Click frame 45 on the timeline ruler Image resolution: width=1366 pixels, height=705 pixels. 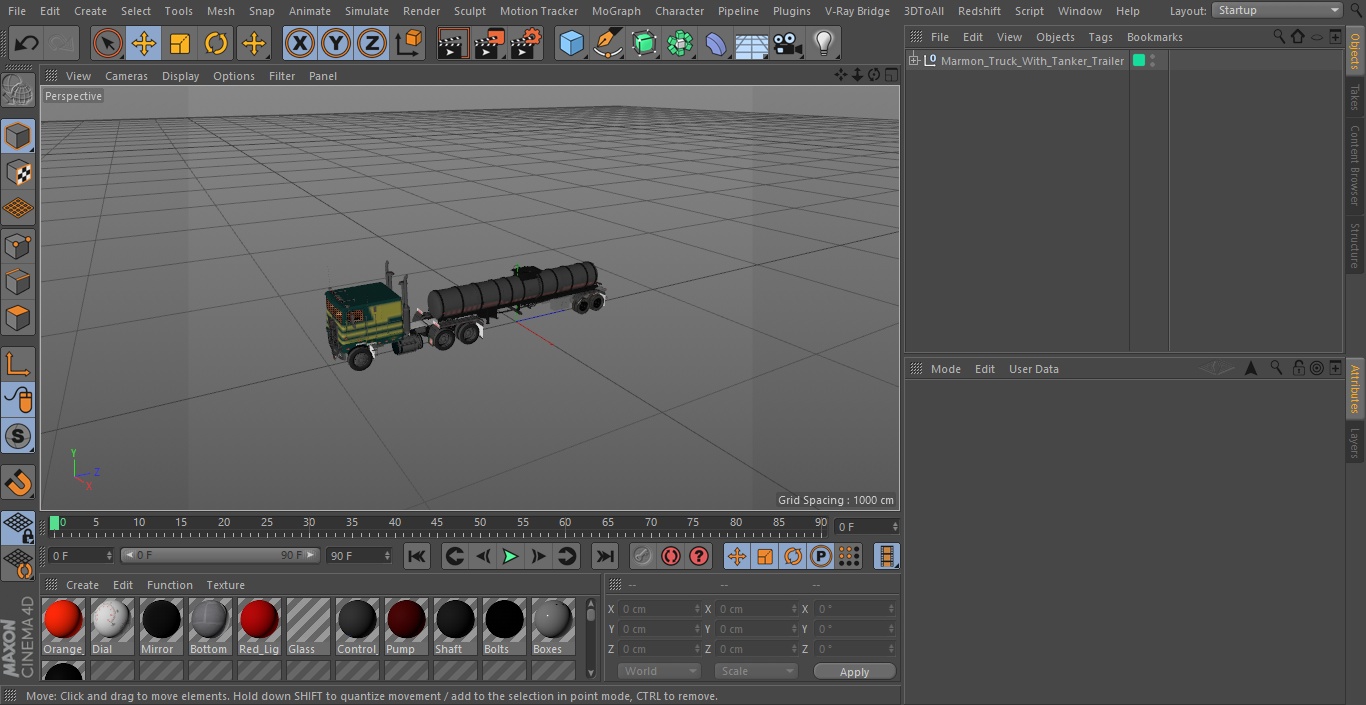[437, 522]
